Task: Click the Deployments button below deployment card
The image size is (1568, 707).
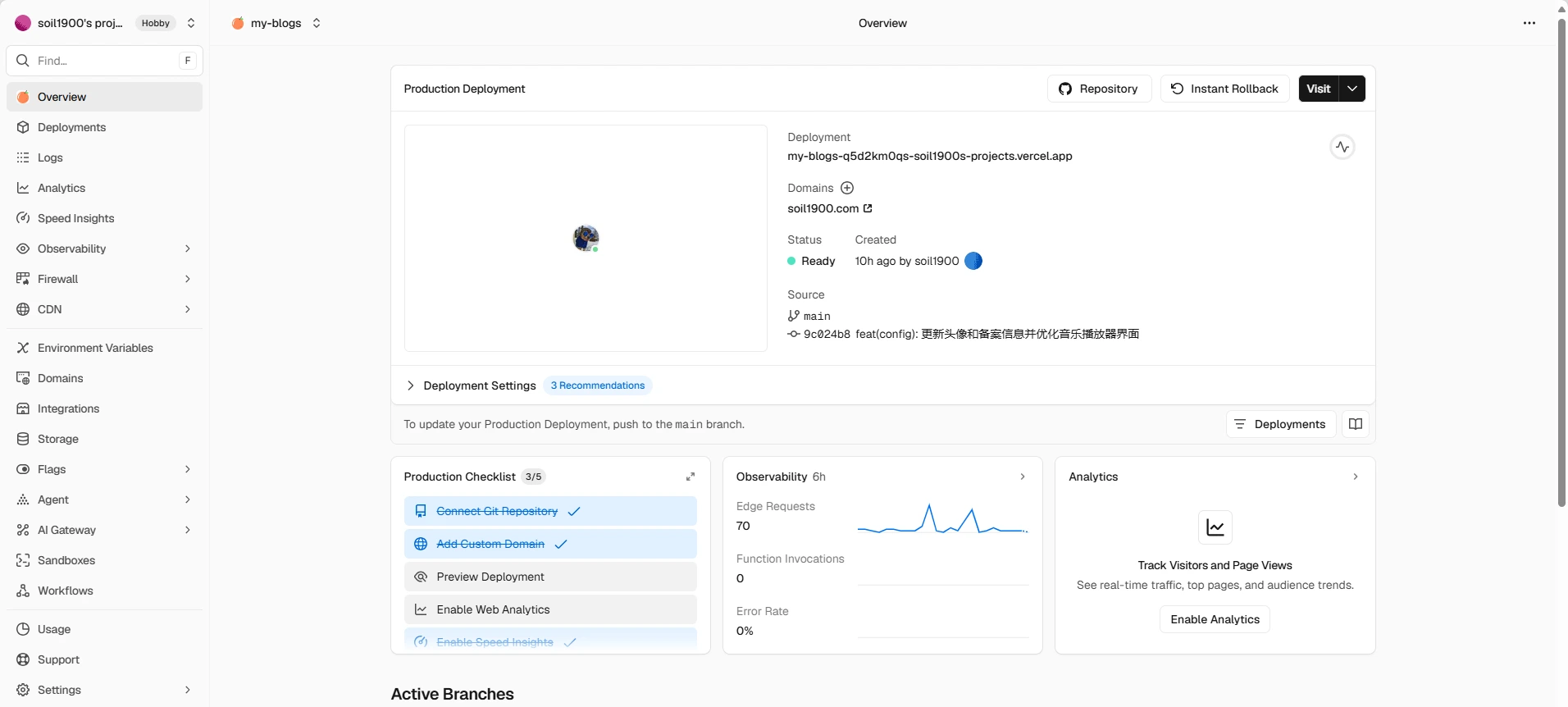Action: tap(1281, 424)
